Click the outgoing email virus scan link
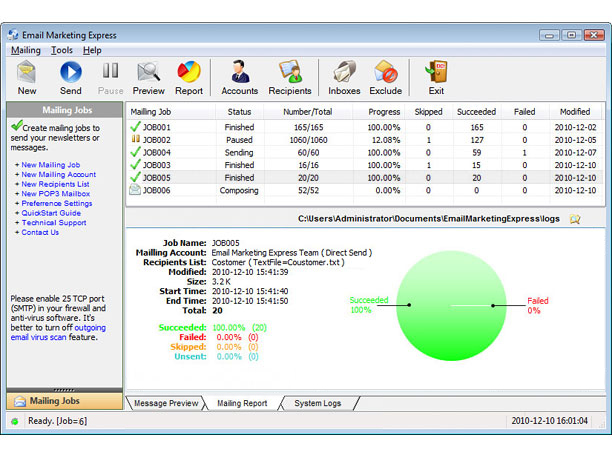The width and height of the screenshot is (612, 459). point(58,332)
